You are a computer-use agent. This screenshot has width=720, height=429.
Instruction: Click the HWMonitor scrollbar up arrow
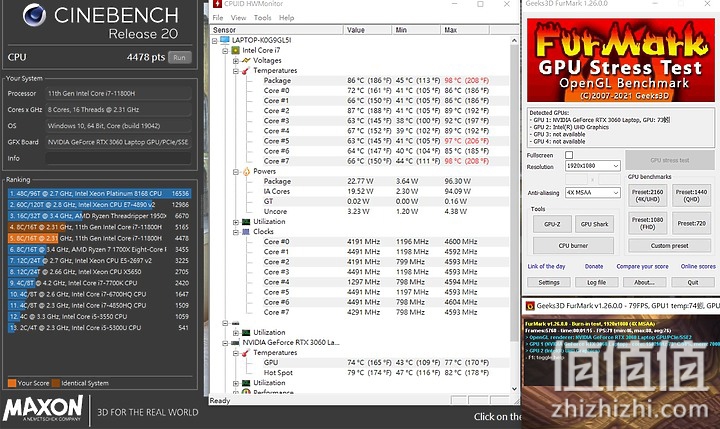(x=514, y=40)
